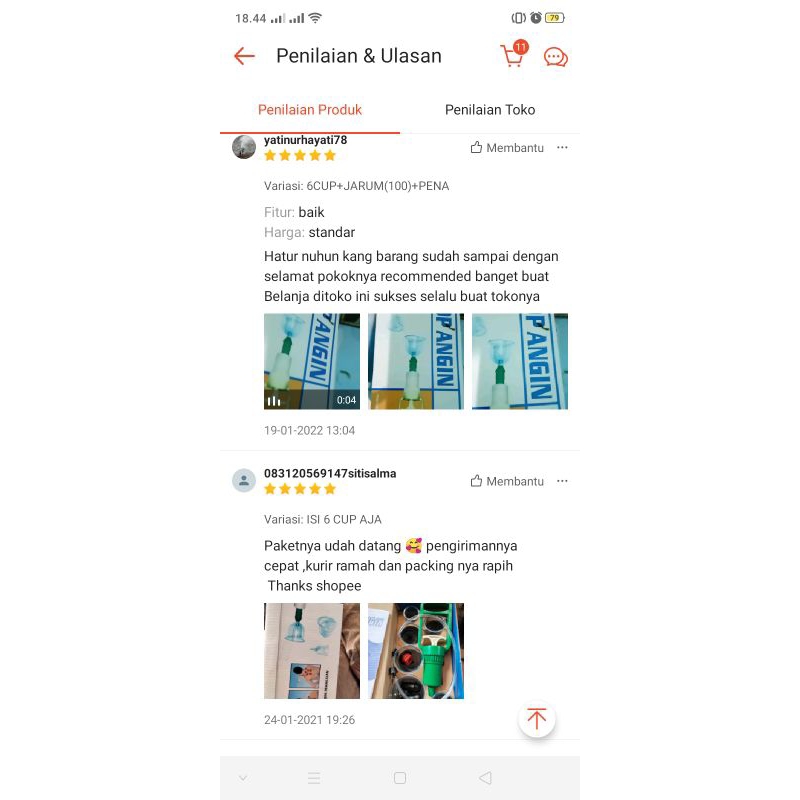Go back with the red arrow icon
The width and height of the screenshot is (800, 800).
(244, 56)
